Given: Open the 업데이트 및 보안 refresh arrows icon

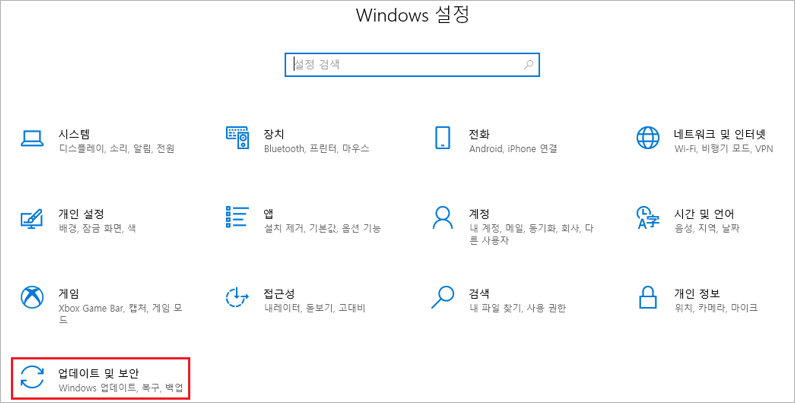Looking at the screenshot, I should (x=32, y=377).
